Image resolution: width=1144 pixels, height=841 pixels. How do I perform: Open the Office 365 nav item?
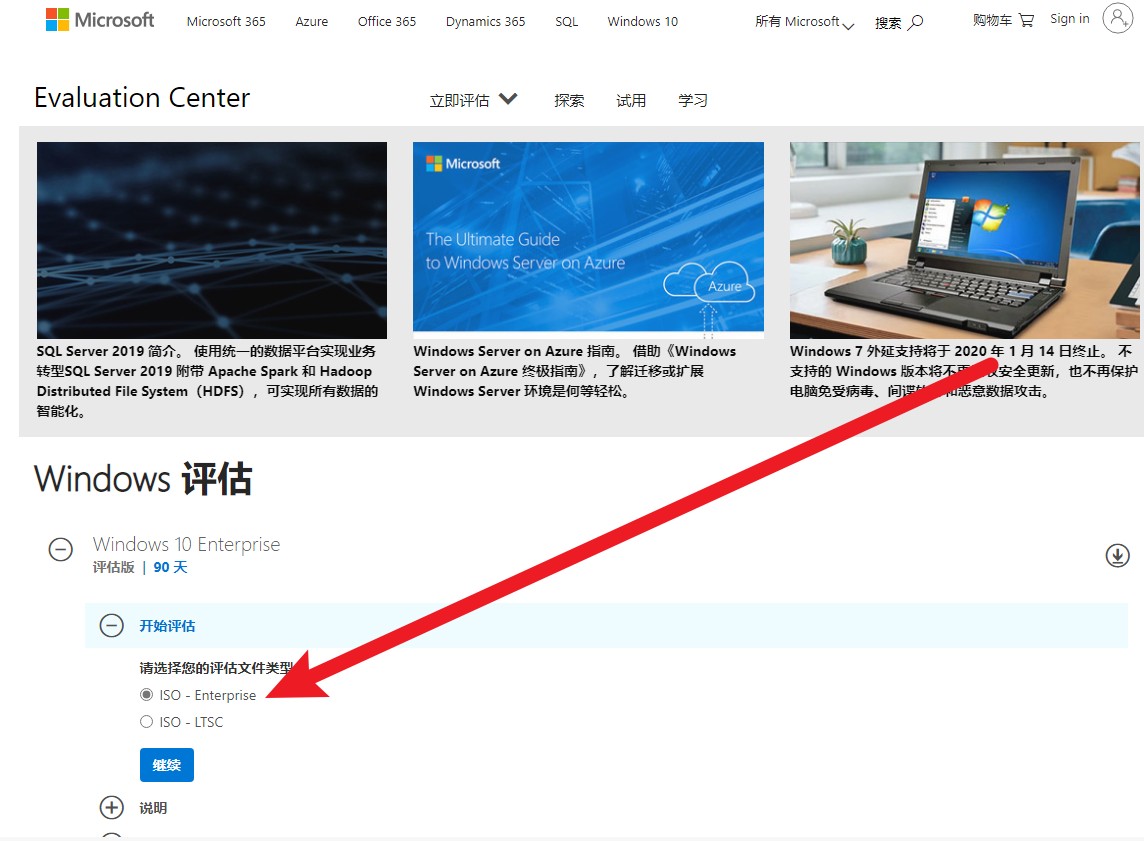[387, 21]
